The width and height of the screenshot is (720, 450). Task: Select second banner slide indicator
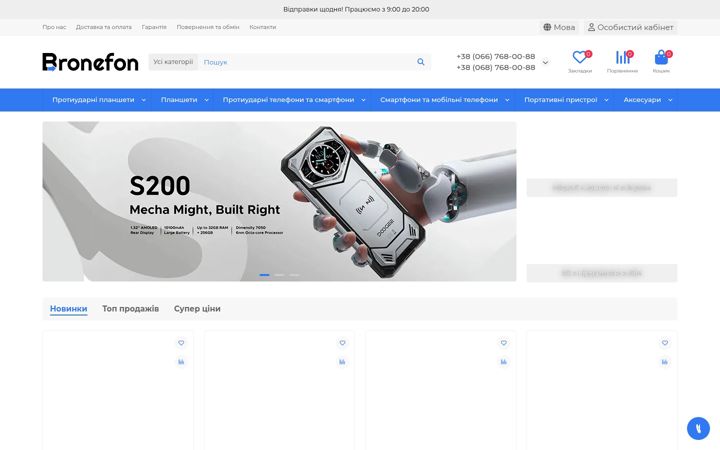279,275
